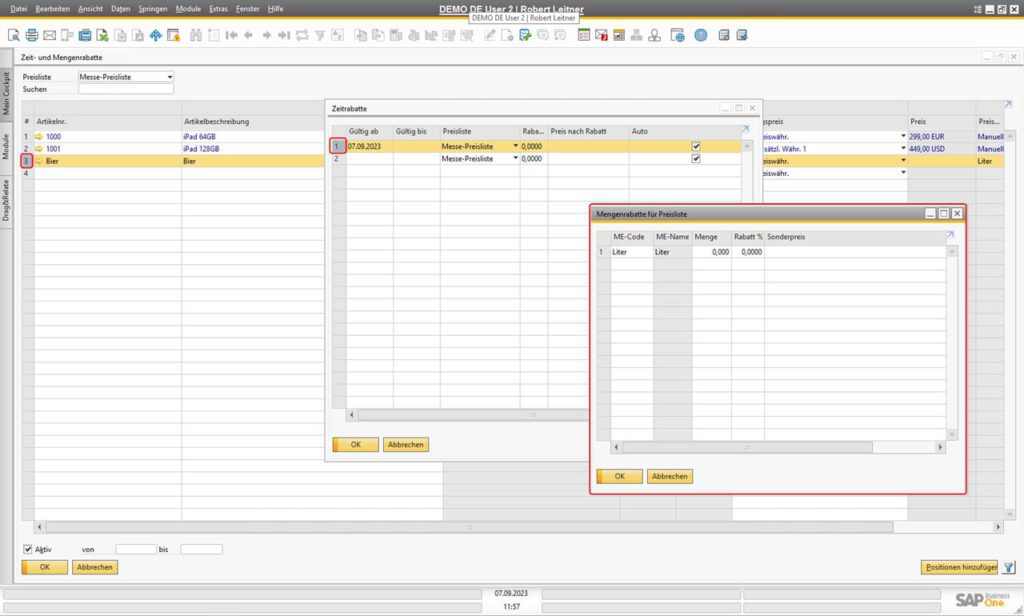Click the Aktiv 'von' date field
1024x616 pixels.
point(136,549)
